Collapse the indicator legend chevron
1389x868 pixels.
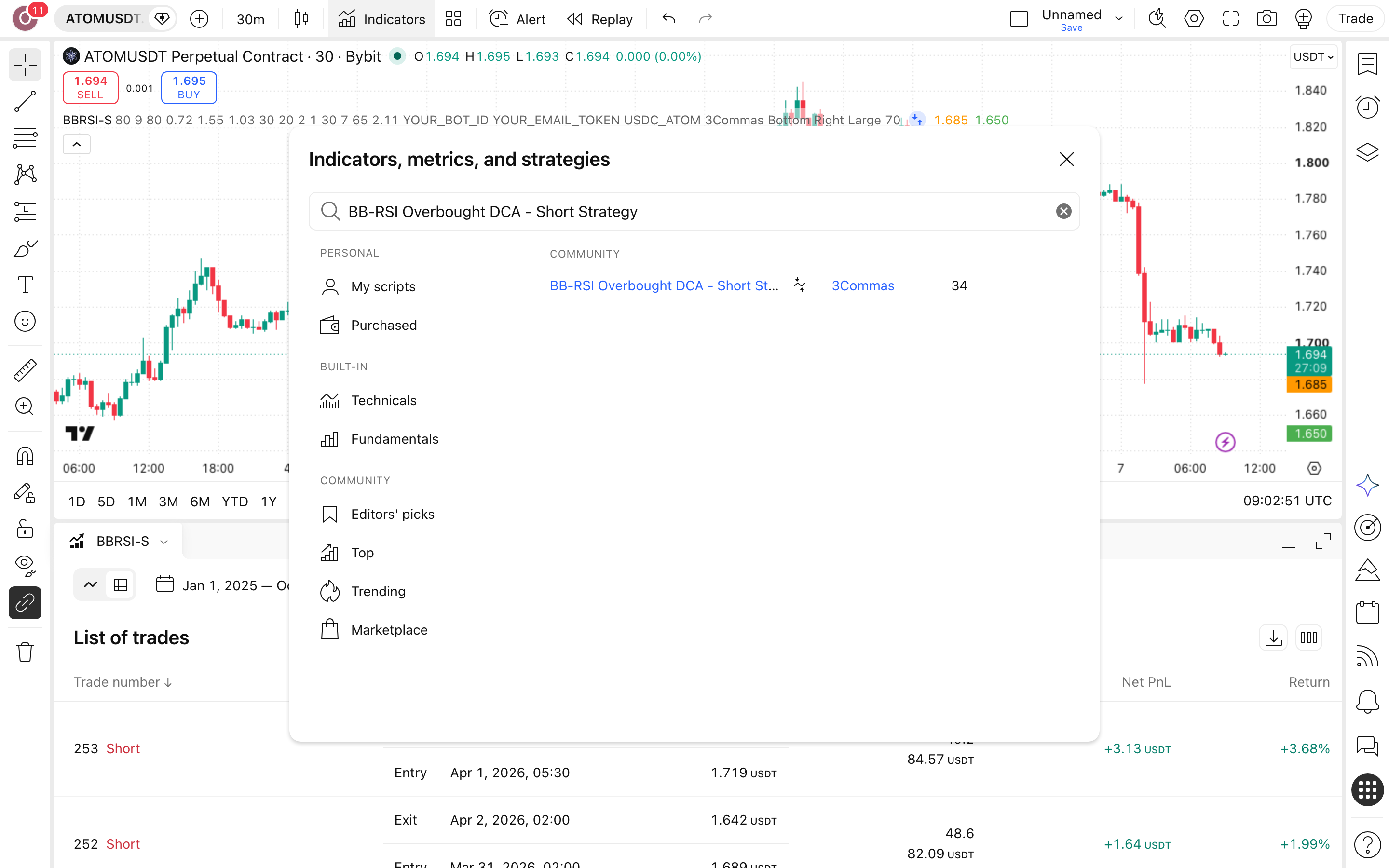(76, 144)
